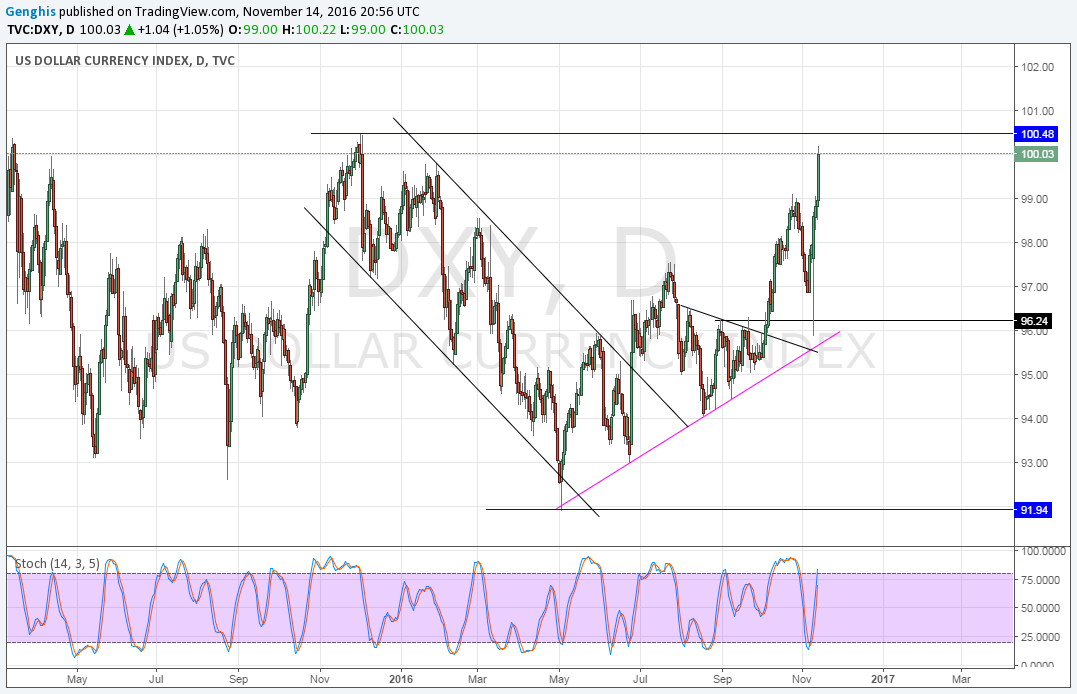1077x694 pixels.
Task: Click the 98.00 price axis value
Action: pos(1034,243)
